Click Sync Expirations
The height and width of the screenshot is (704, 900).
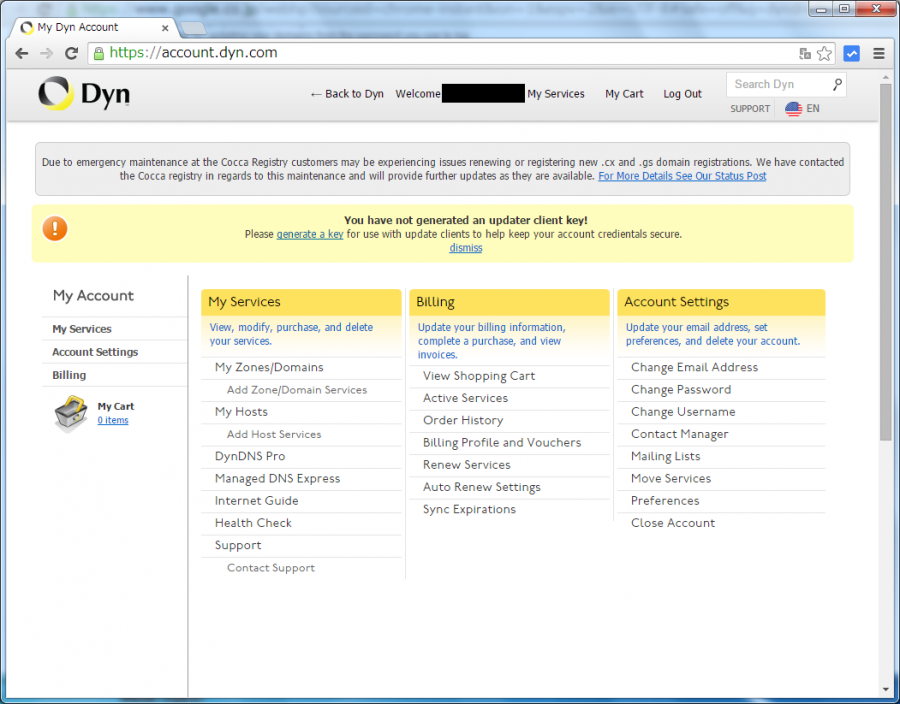(x=470, y=509)
